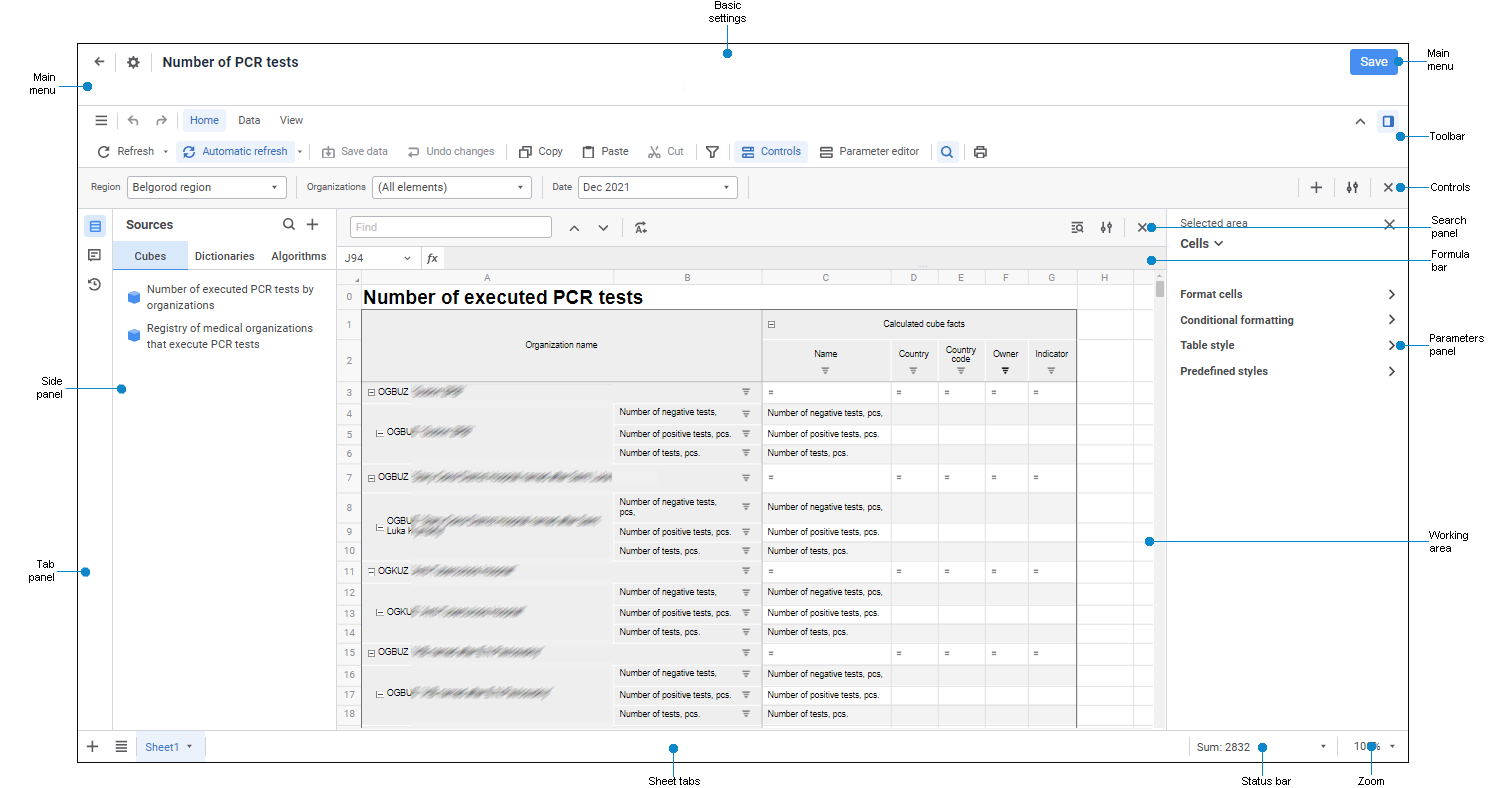Open the Region dropdown showing Belgorod region

206,187
